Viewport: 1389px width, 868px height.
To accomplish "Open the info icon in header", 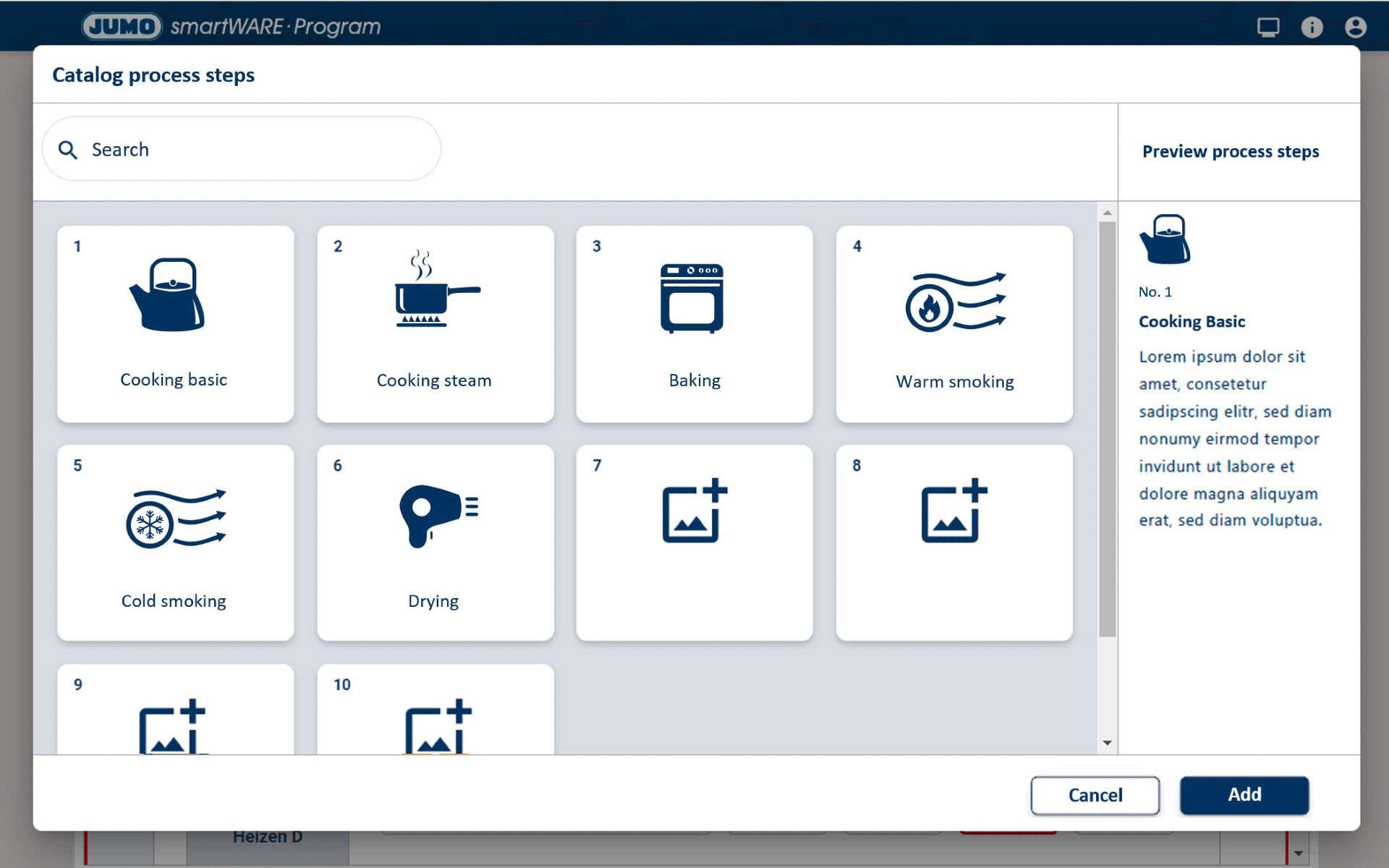I will (x=1312, y=27).
